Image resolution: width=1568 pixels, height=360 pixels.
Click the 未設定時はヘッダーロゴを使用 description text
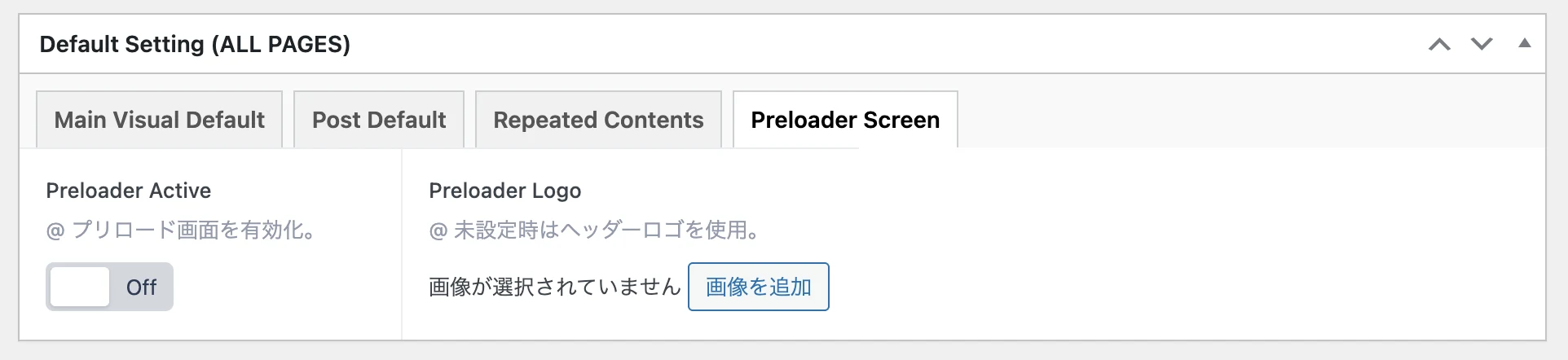click(606, 230)
